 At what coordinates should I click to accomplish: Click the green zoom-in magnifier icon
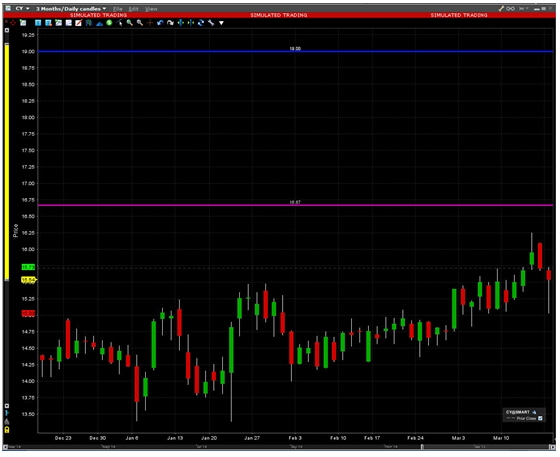(130, 23)
